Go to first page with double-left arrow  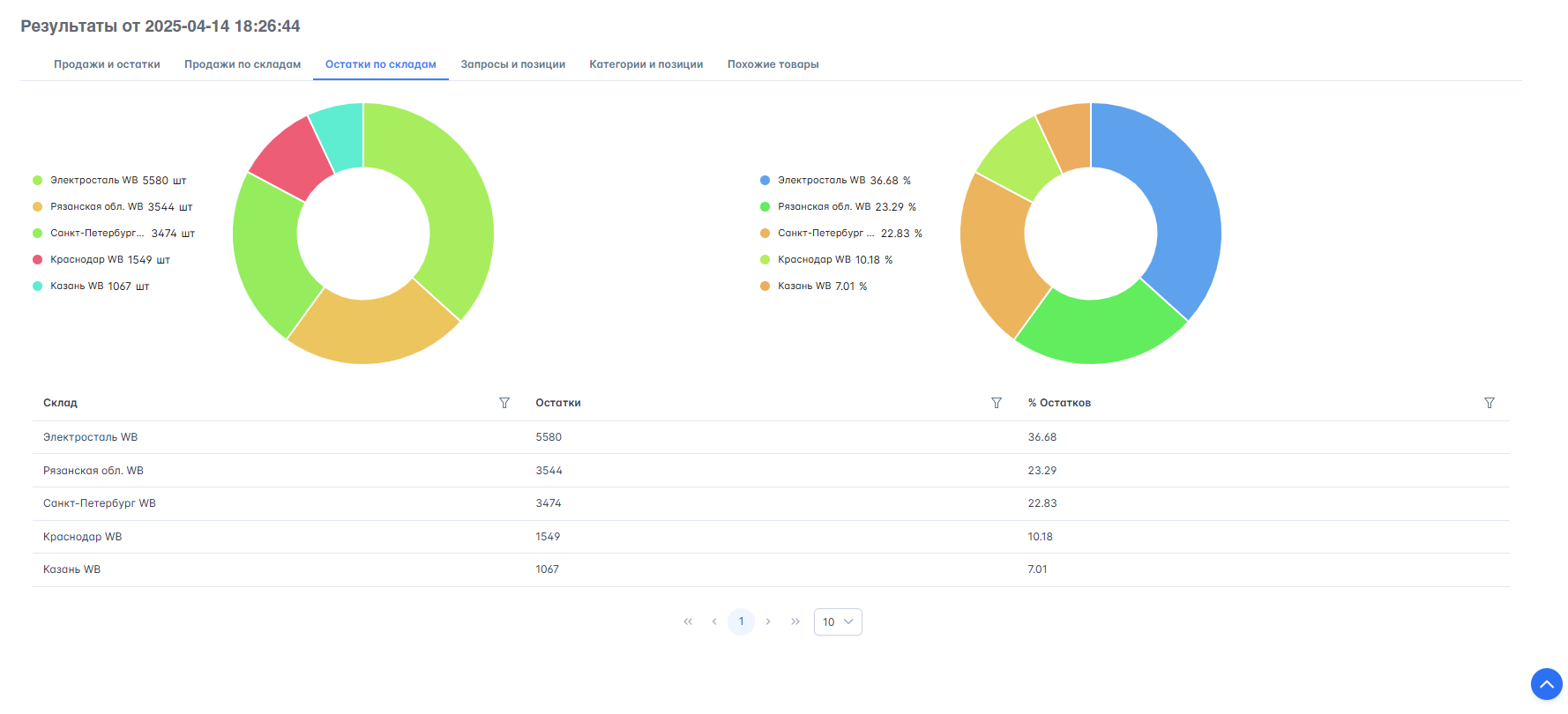coord(688,621)
